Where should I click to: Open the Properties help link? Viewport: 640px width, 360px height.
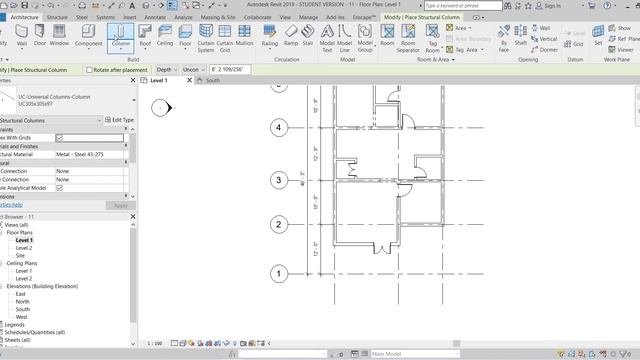(11, 205)
